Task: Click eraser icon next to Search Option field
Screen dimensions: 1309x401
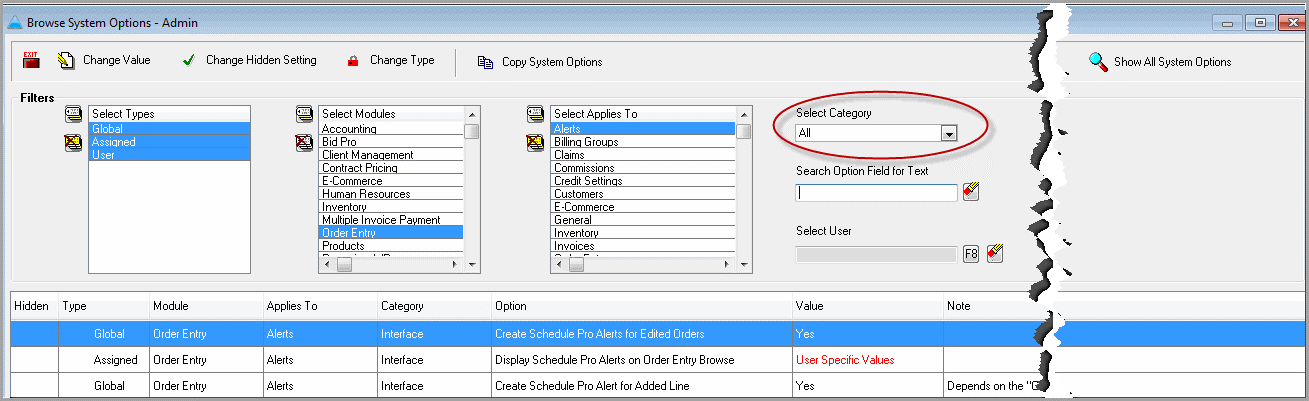Action: 970,191
